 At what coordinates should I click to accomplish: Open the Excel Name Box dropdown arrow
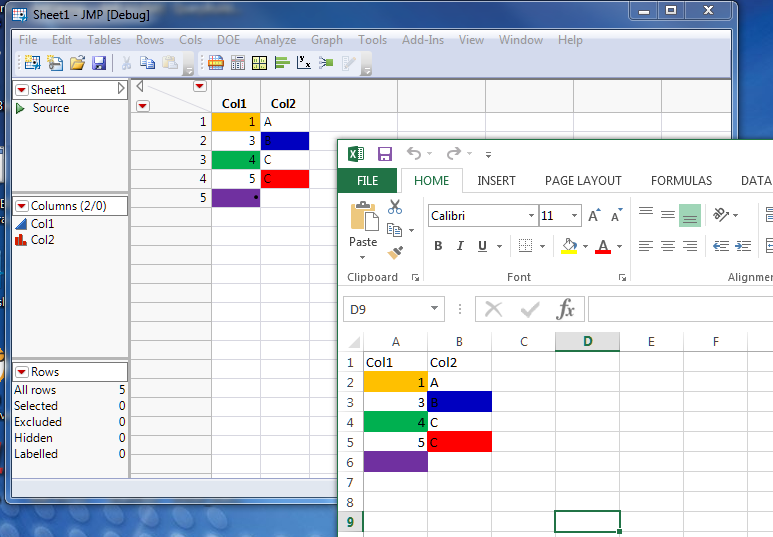click(x=434, y=309)
